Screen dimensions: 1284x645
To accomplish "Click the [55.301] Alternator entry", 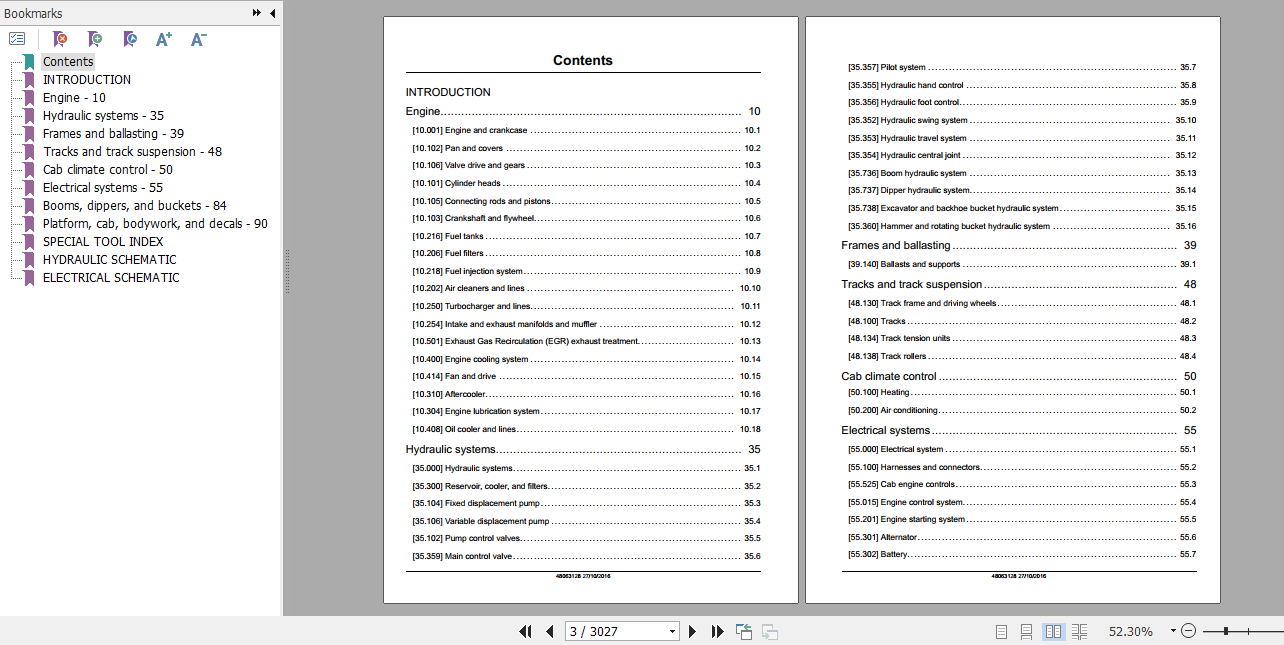I will (x=1022, y=537).
